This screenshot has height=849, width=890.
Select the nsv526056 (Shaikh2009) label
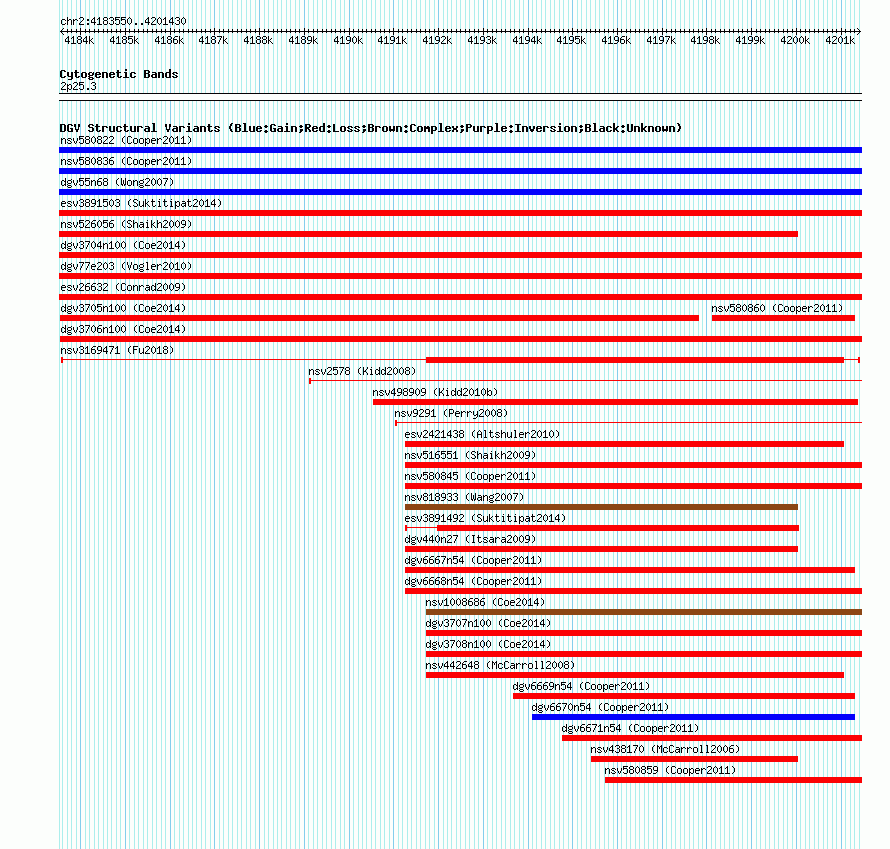pyautogui.click(x=126, y=224)
